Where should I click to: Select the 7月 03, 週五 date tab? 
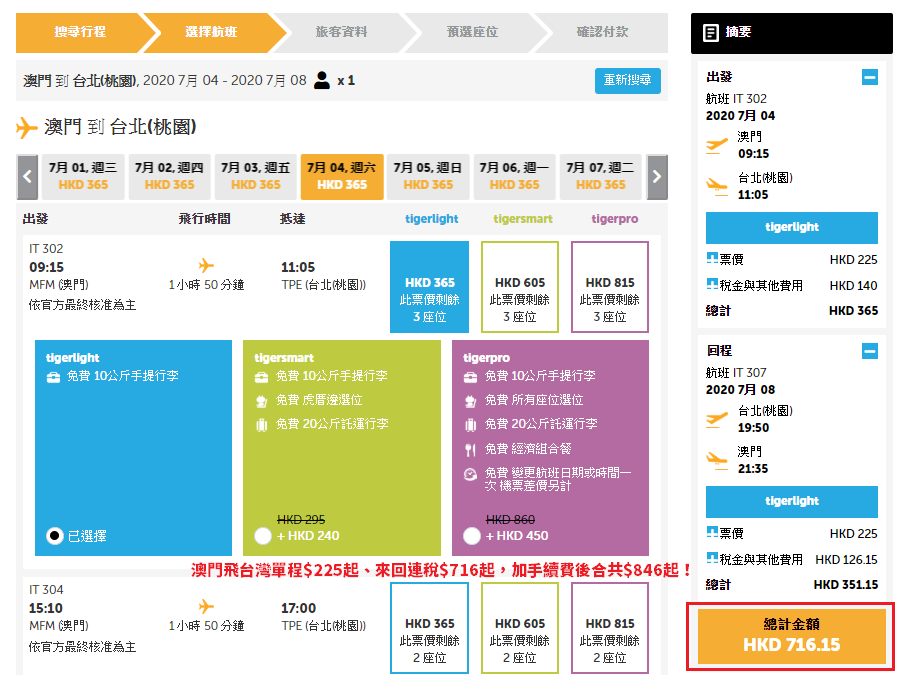[256, 177]
